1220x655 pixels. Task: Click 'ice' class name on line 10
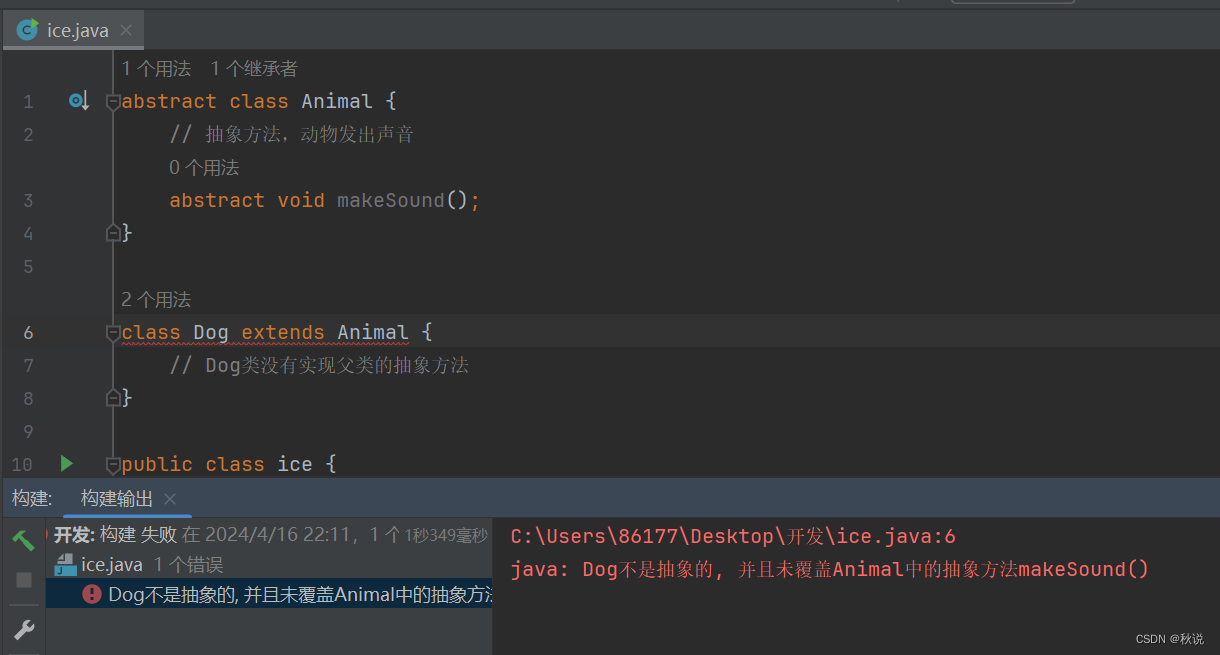coord(295,464)
